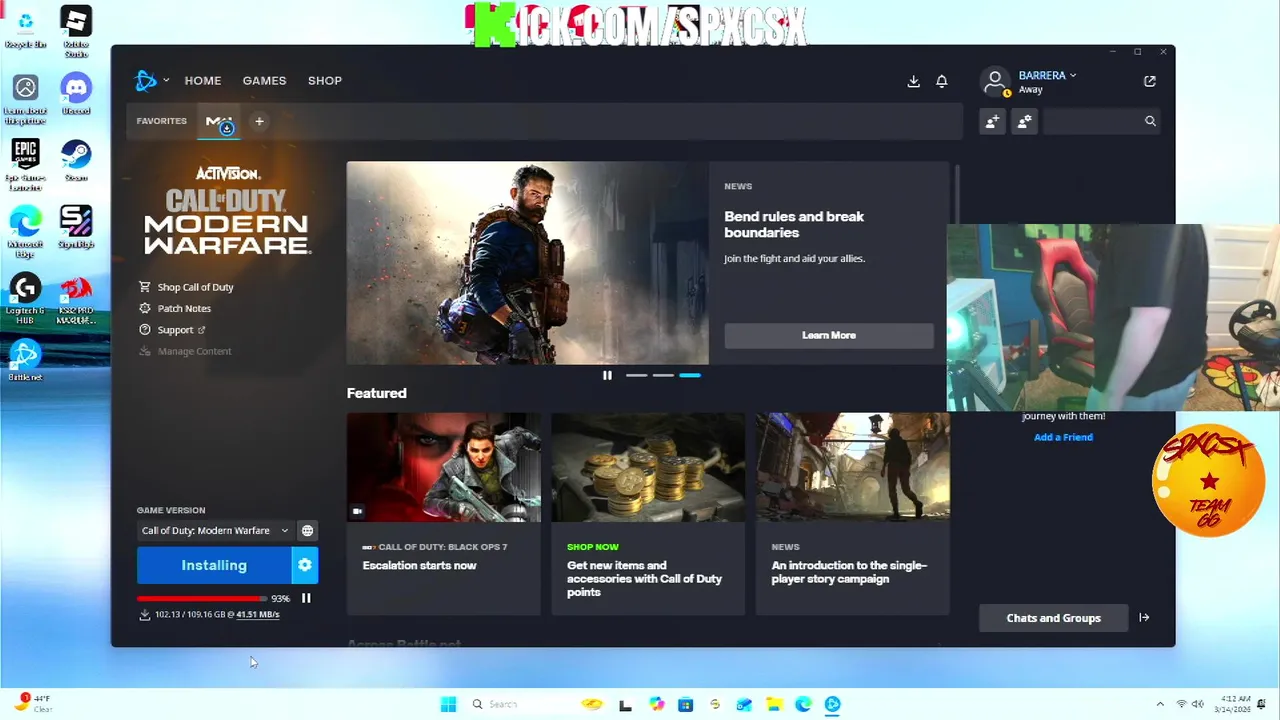Select the first carousel slide indicator
This screenshot has height=720, width=1280.
click(636, 375)
